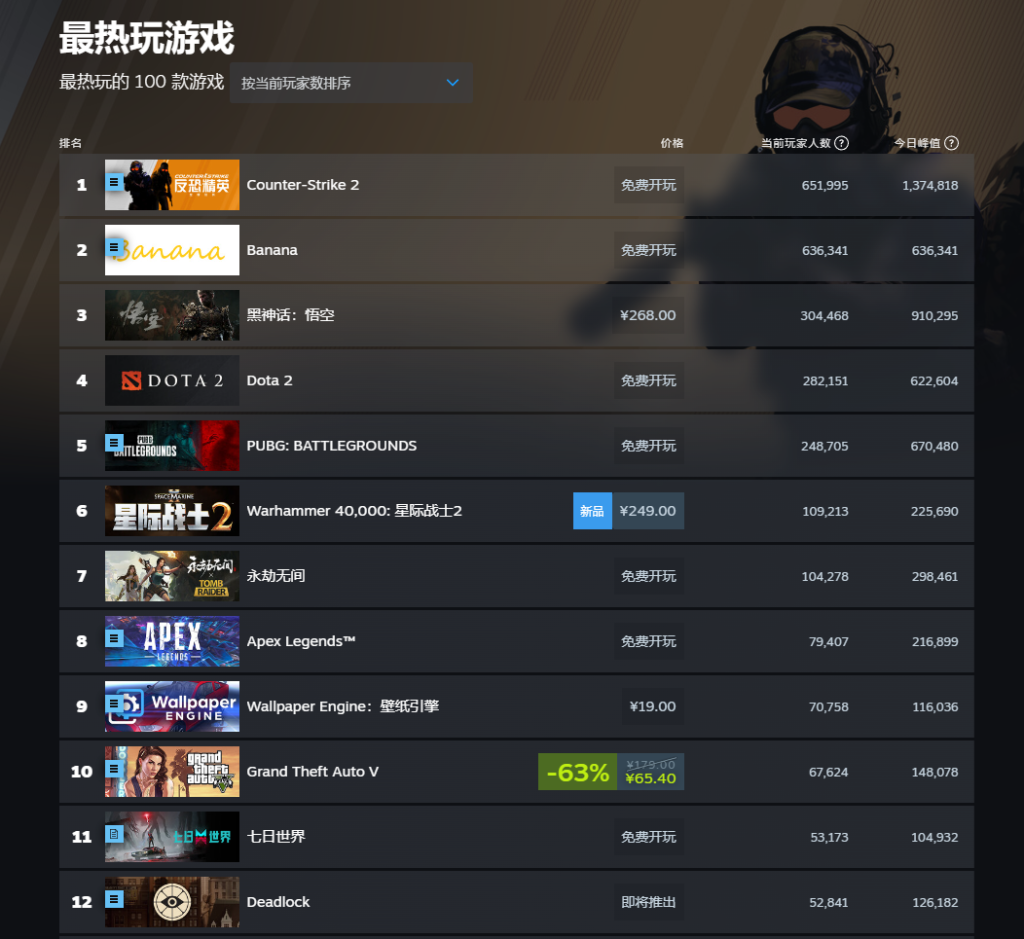Click the 新品 tag on Warhammer row

592,511
